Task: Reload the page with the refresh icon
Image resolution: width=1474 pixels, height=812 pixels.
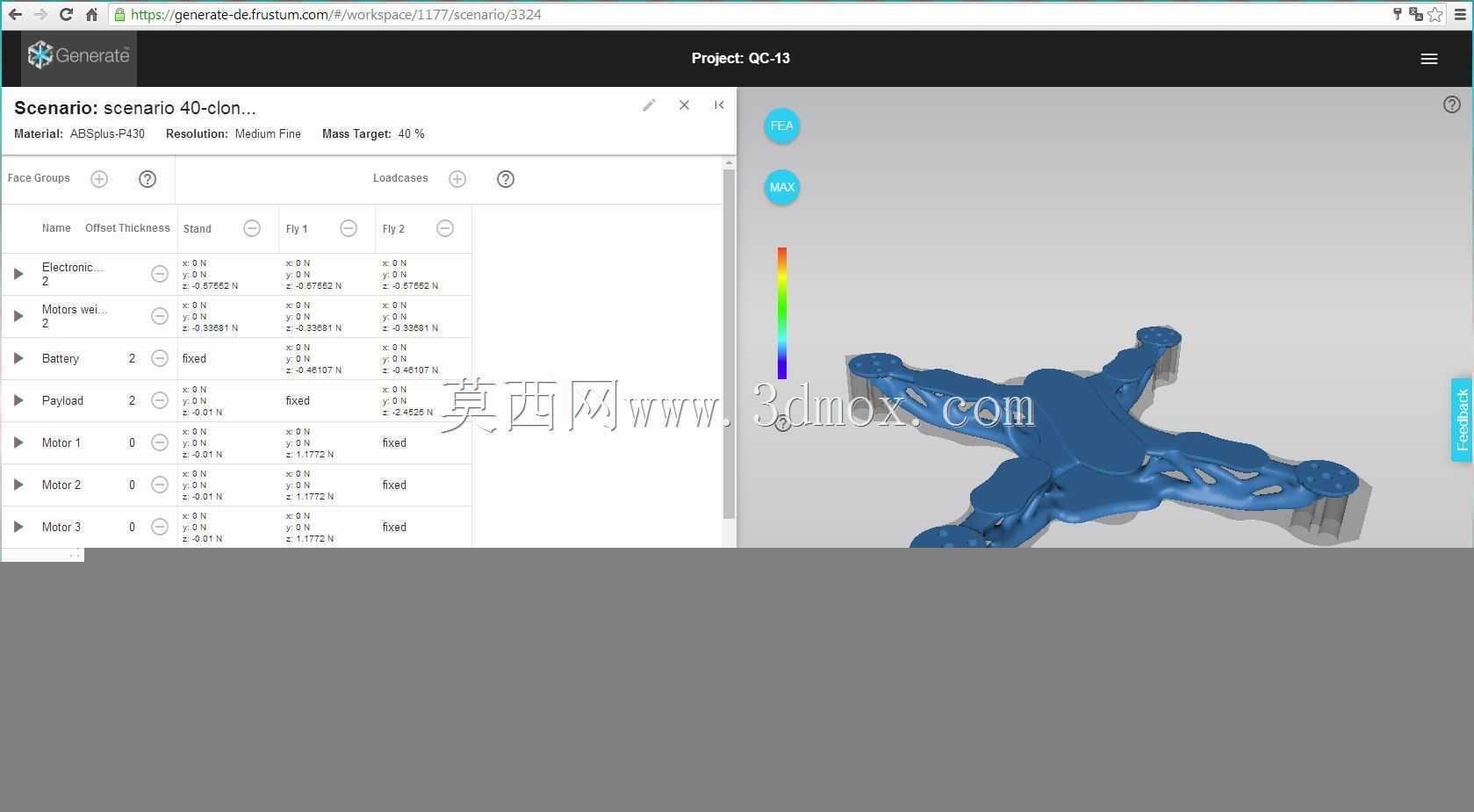Action: [x=66, y=14]
